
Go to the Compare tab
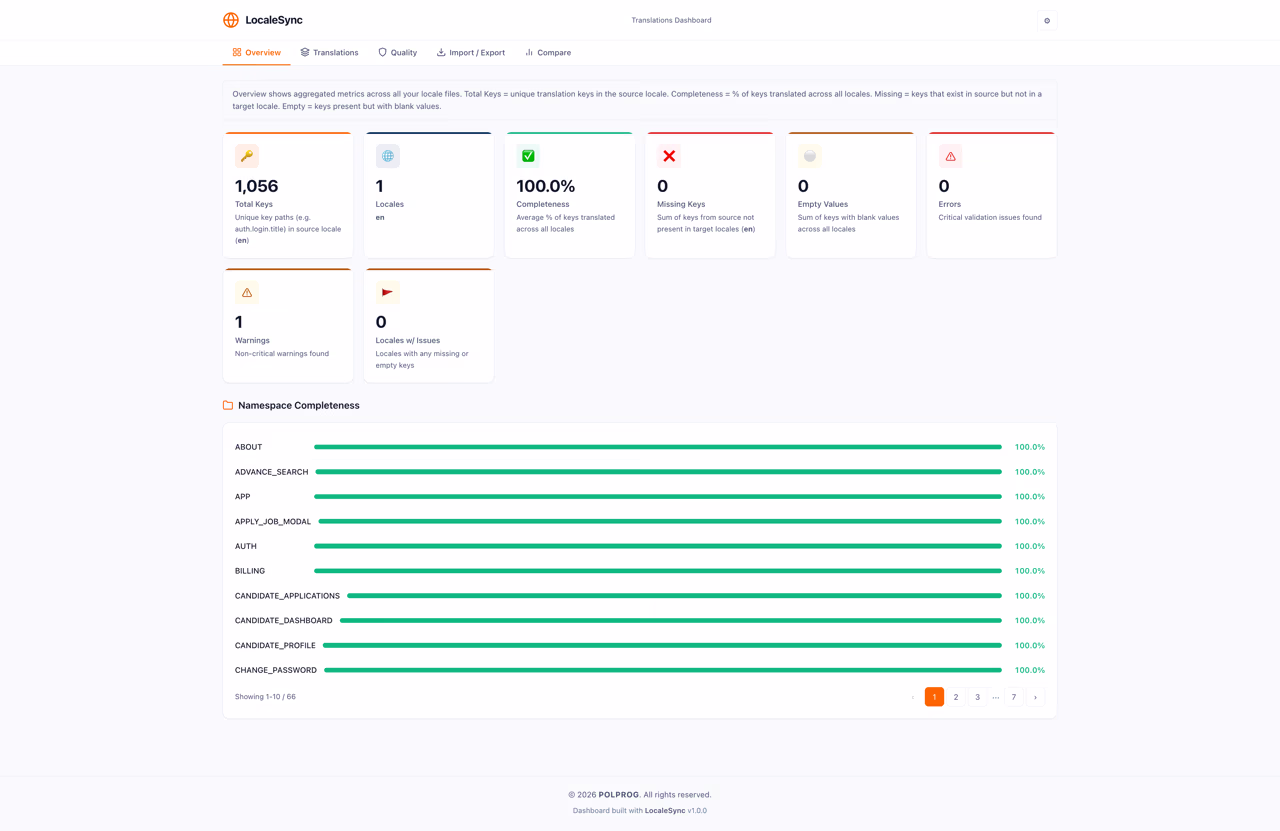coord(548,52)
